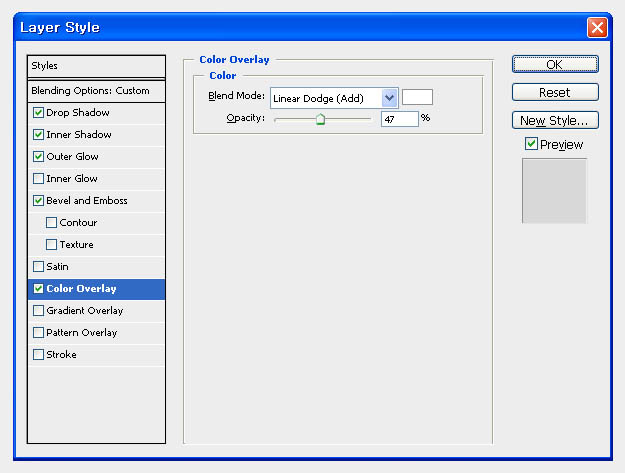Image resolution: width=625 pixels, height=473 pixels.
Task: Open the overlay color swatch
Action: coord(417,97)
